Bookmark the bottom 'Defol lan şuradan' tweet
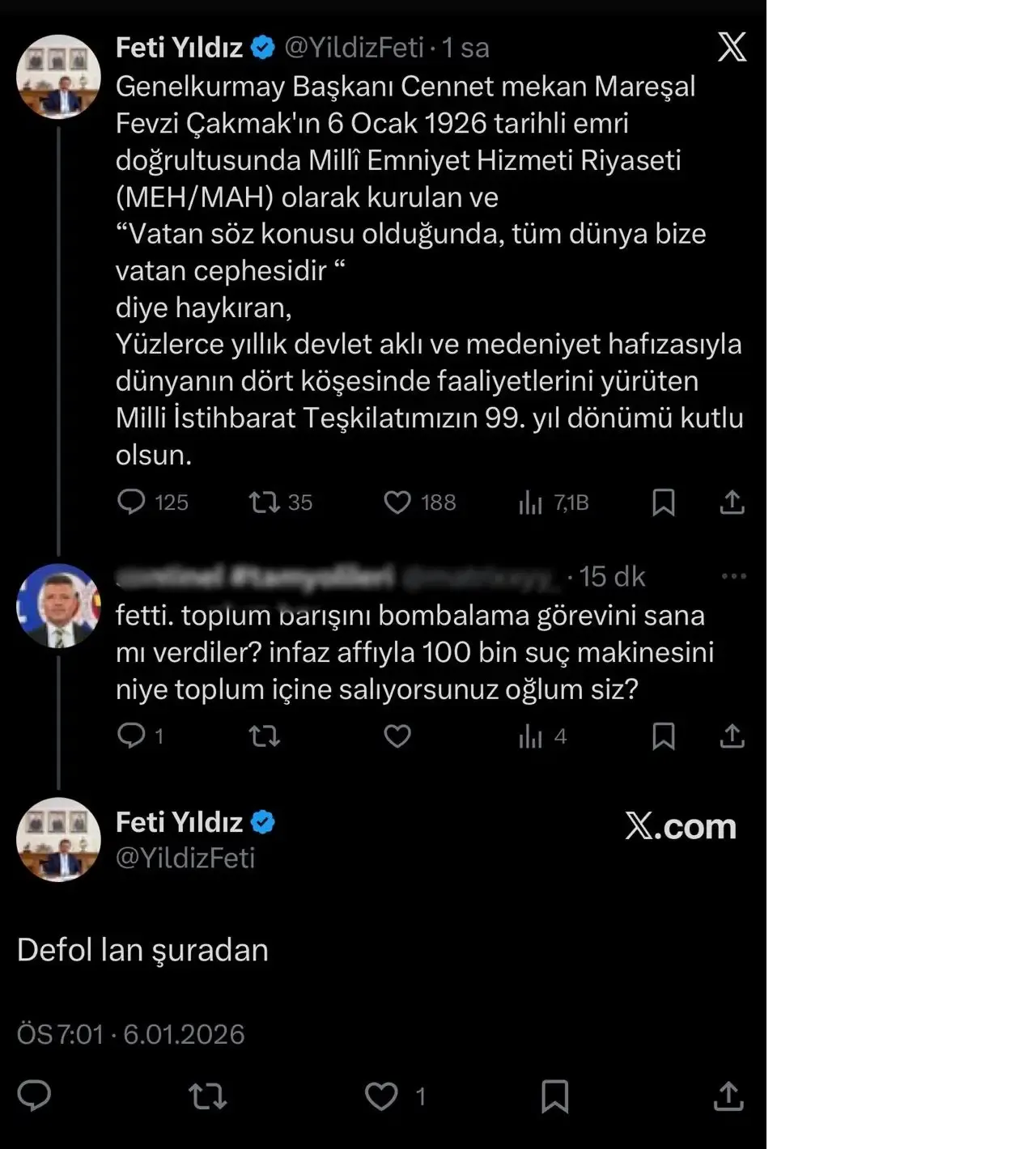Image resolution: width=1036 pixels, height=1149 pixels. coord(555,1097)
